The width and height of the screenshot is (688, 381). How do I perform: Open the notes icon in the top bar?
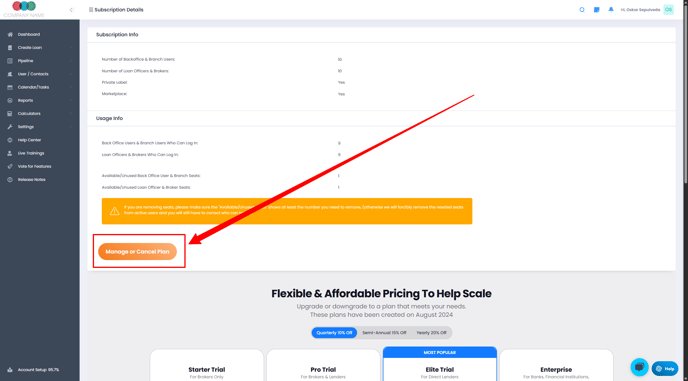597,10
